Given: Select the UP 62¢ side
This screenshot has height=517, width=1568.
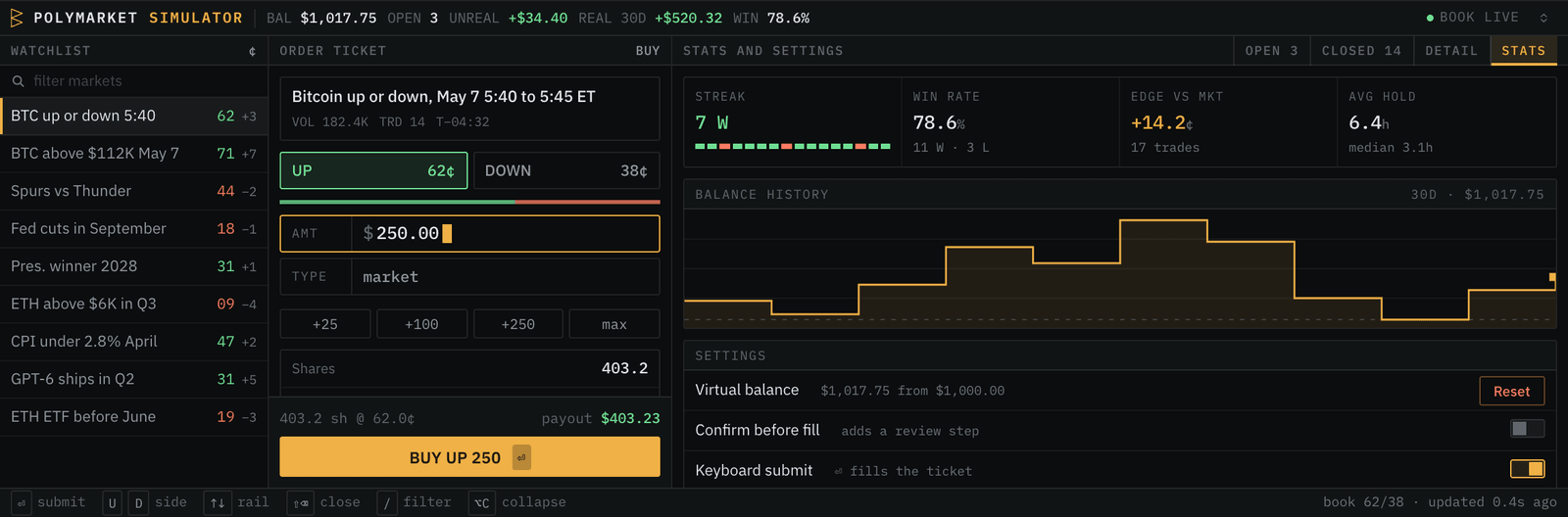Looking at the screenshot, I should tap(373, 170).
